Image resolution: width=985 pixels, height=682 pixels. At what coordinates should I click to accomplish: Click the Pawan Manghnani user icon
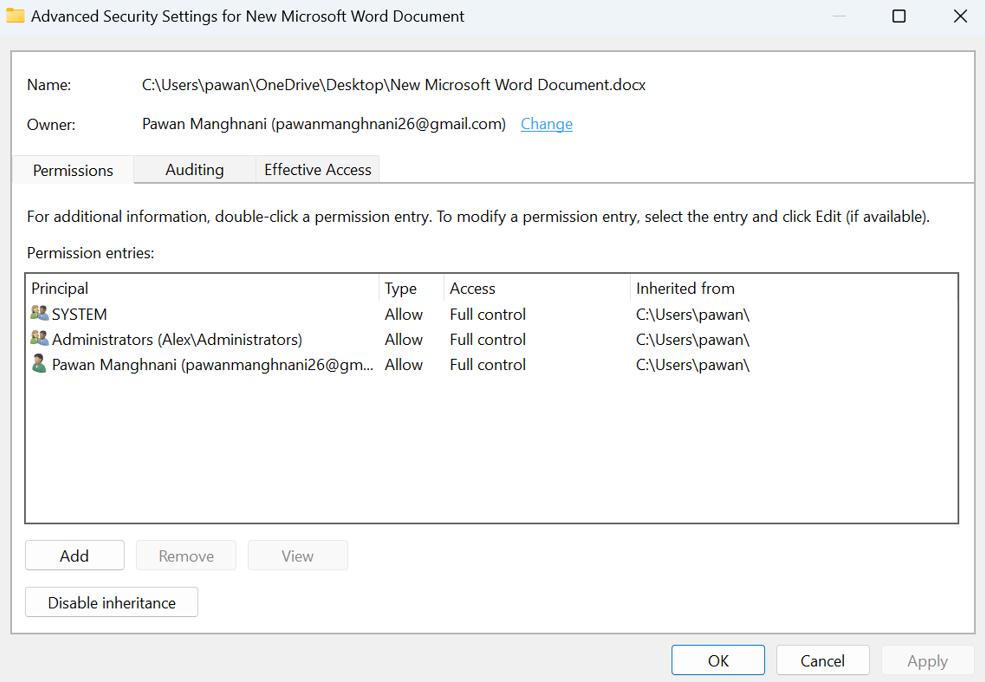point(39,364)
